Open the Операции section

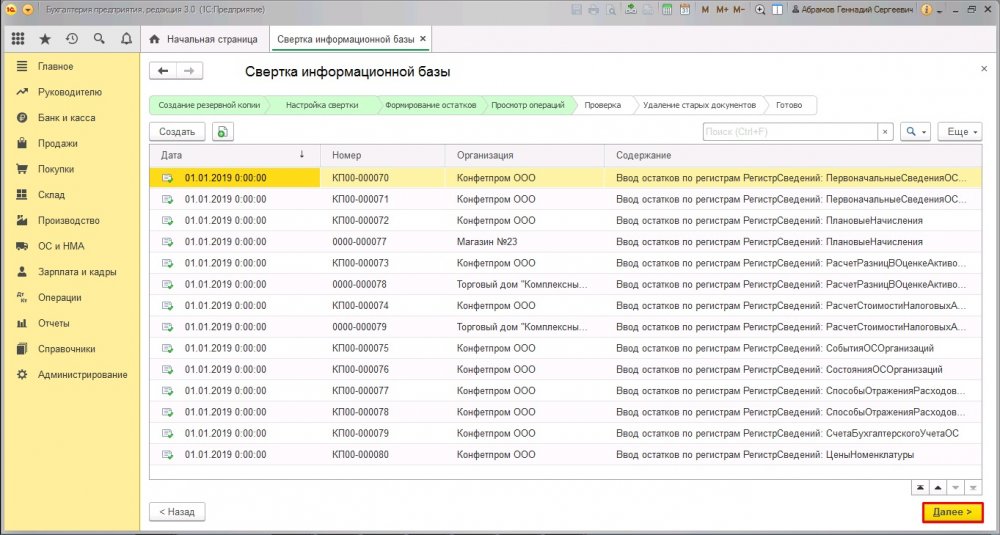pyautogui.click(x=59, y=297)
